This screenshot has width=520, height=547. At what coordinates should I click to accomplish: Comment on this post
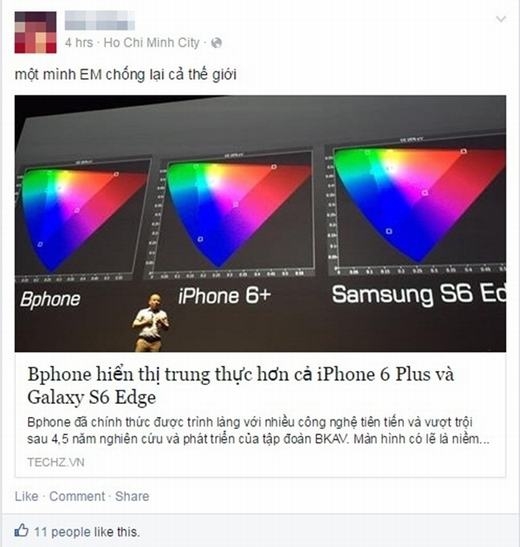(77, 496)
